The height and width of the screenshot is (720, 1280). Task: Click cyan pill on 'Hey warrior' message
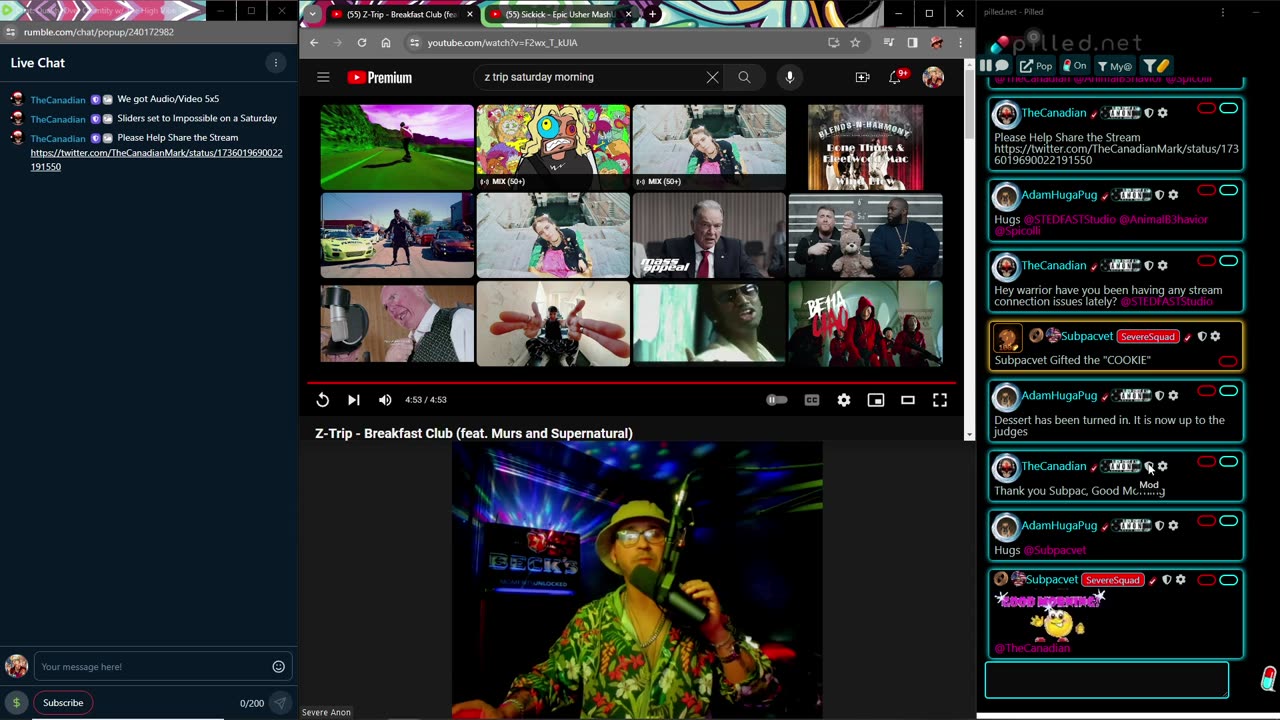[1228, 261]
